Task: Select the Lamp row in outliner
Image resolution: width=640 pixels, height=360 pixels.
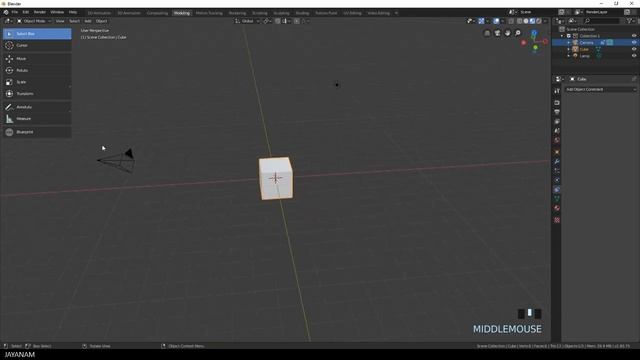Action: click(x=595, y=56)
